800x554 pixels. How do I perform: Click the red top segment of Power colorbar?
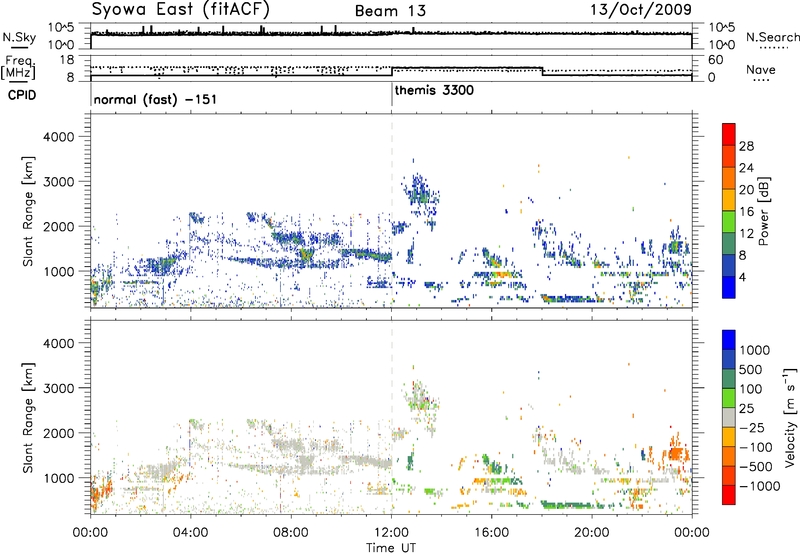pyautogui.click(x=729, y=134)
